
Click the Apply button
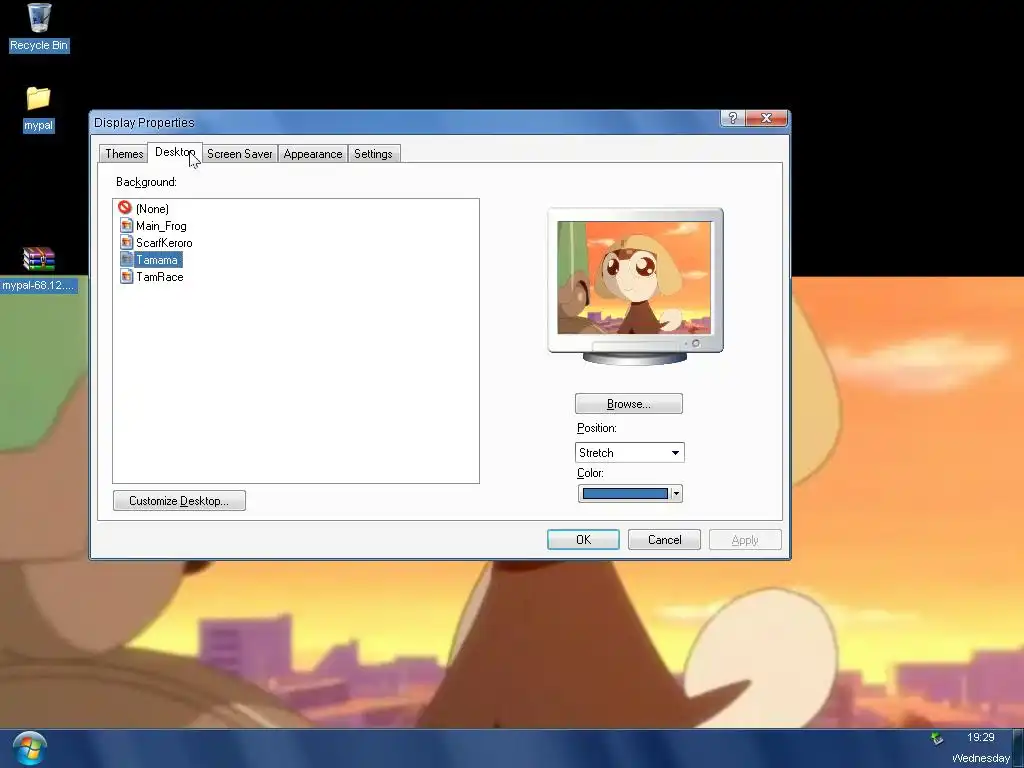click(745, 539)
